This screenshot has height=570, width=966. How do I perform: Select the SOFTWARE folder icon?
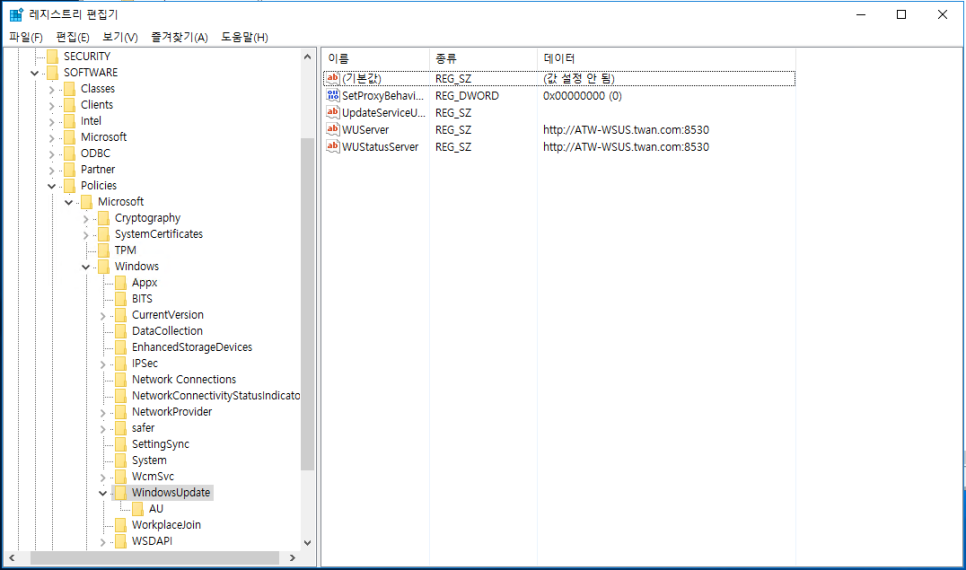coord(53,72)
